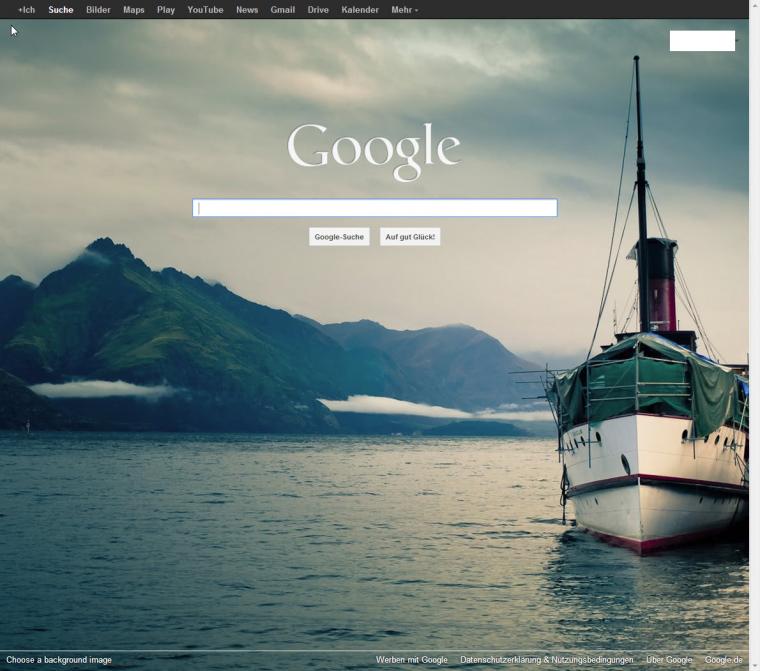Open the +Ich profile link

[27, 10]
